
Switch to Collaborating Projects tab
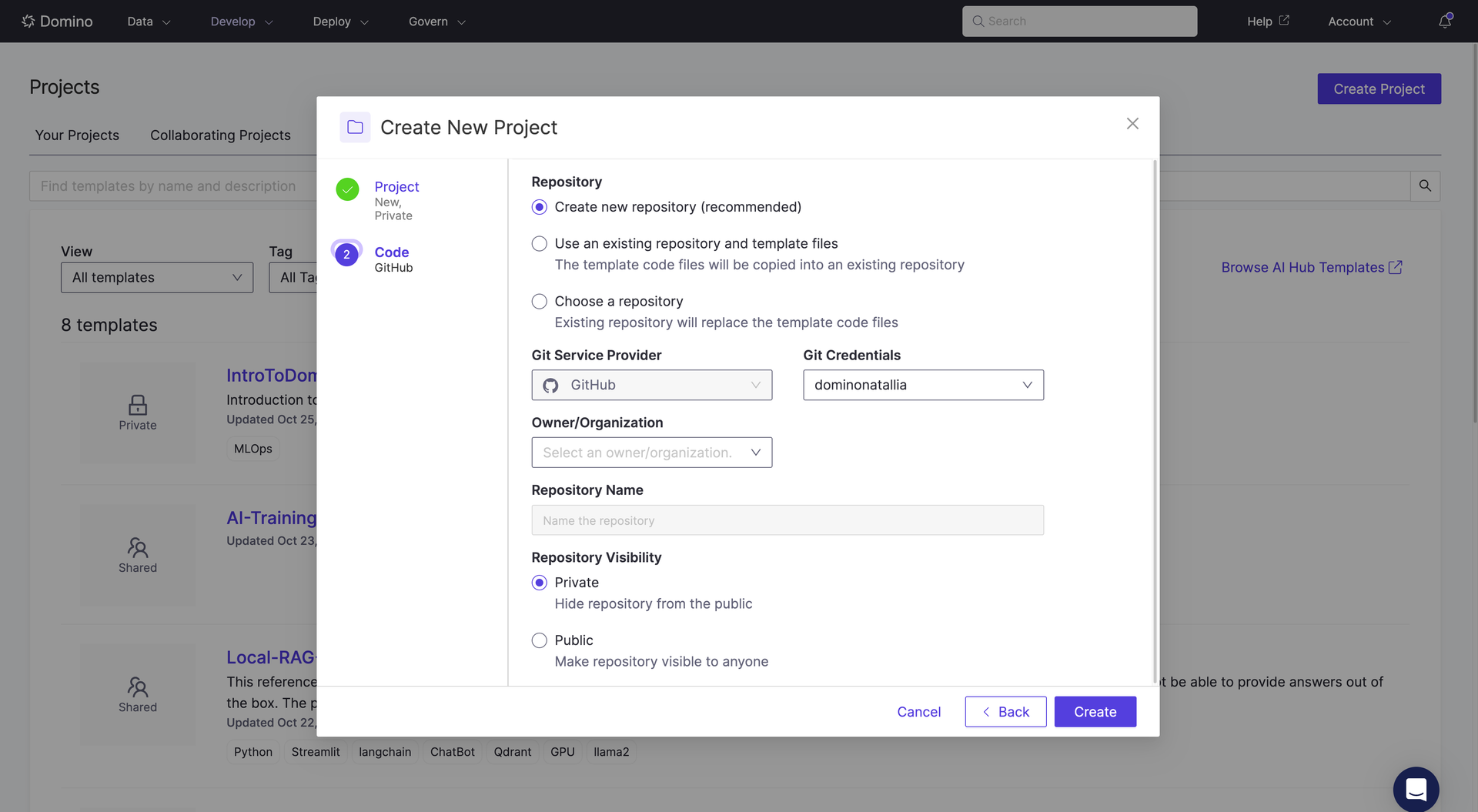220,135
